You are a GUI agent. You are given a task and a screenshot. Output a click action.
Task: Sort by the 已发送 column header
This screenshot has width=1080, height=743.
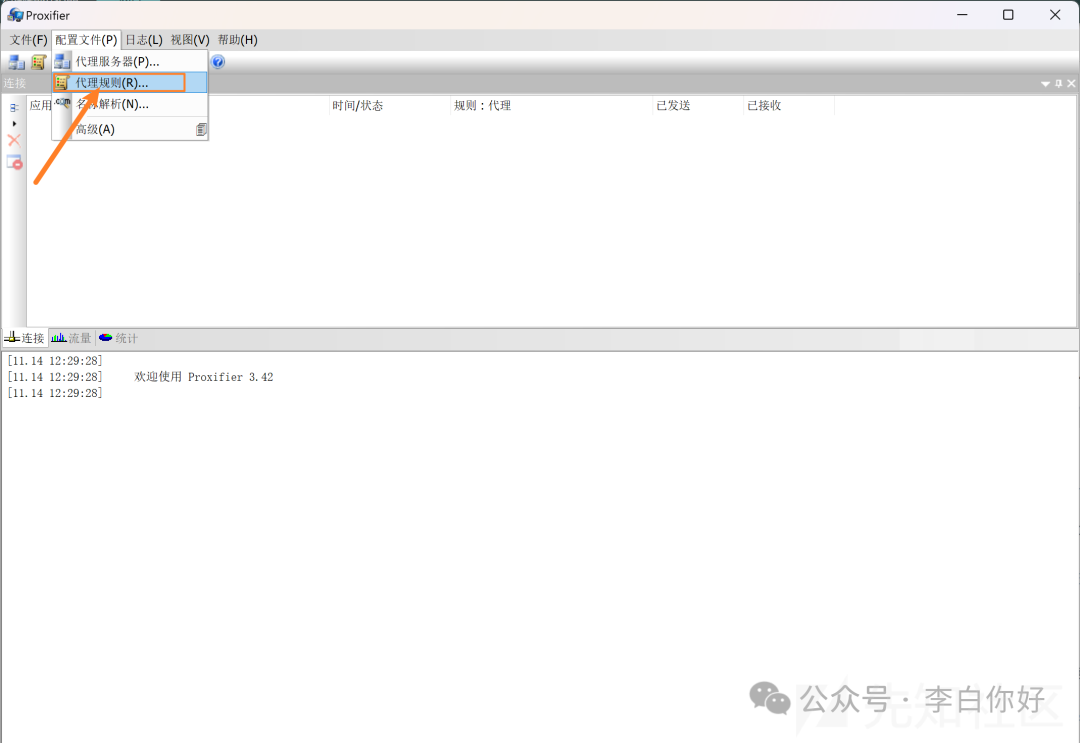698,105
